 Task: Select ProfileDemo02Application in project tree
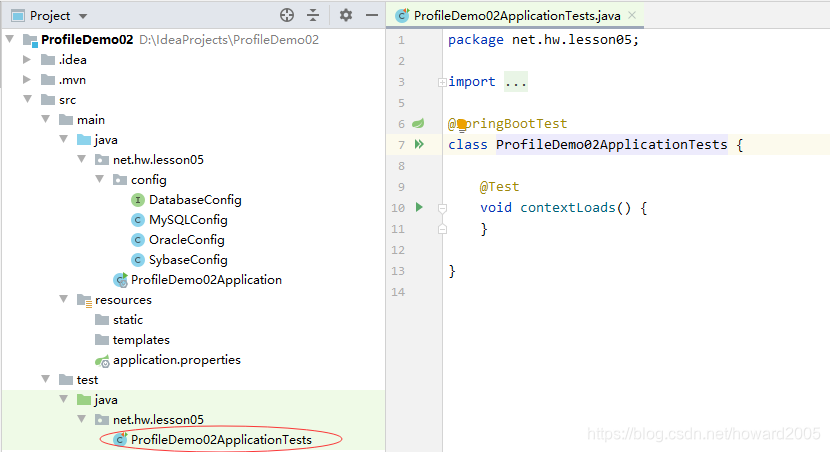pyautogui.click(x=206, y=279)
